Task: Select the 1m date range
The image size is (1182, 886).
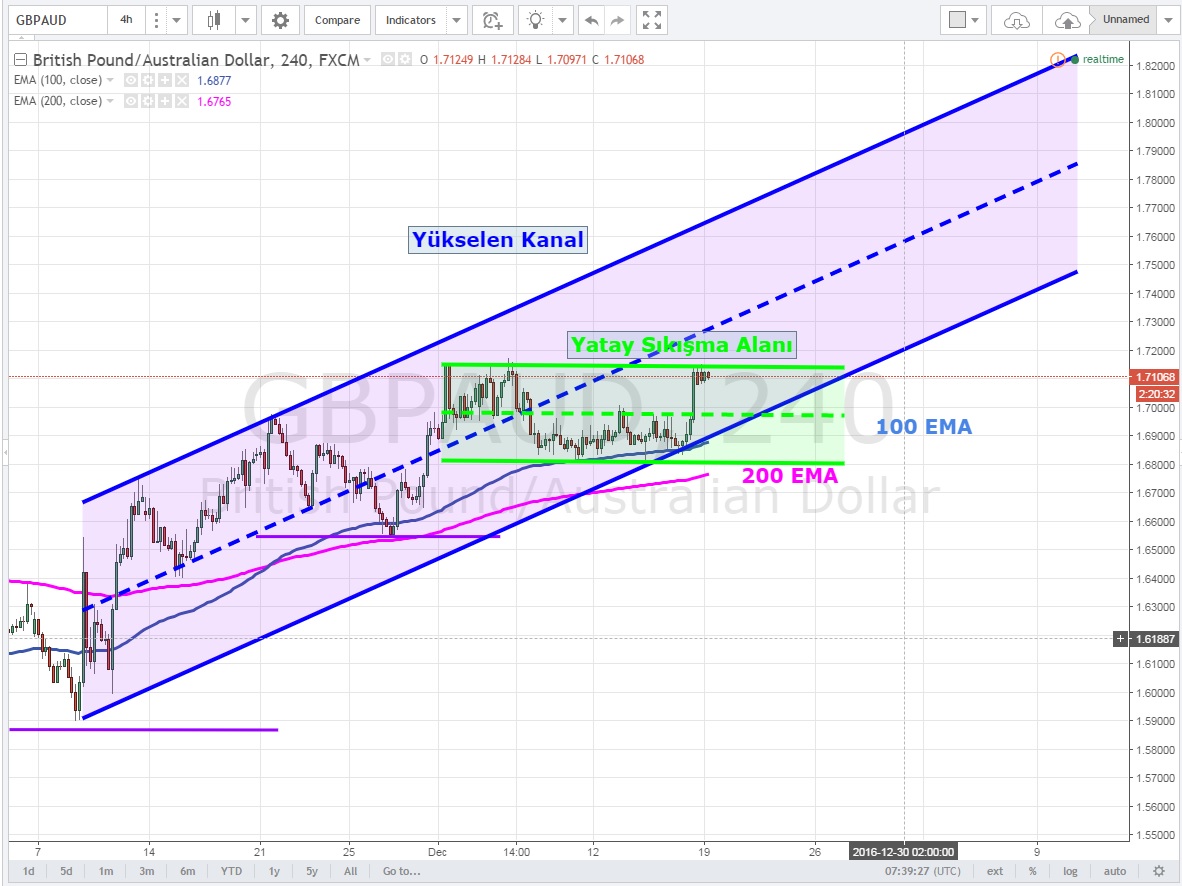Action: coord(106,871)
